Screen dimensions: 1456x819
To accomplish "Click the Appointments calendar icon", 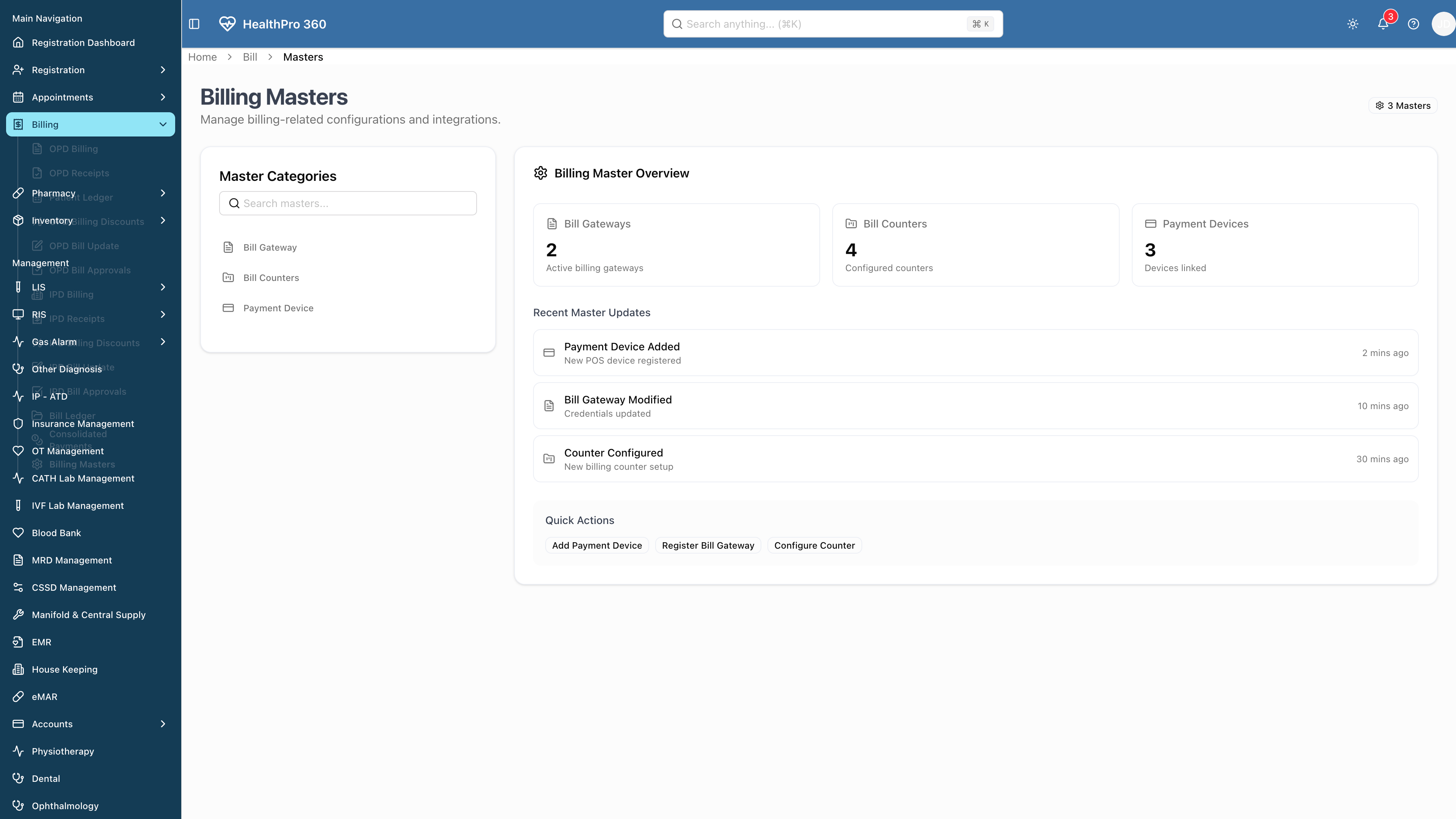I will [18, 97].
